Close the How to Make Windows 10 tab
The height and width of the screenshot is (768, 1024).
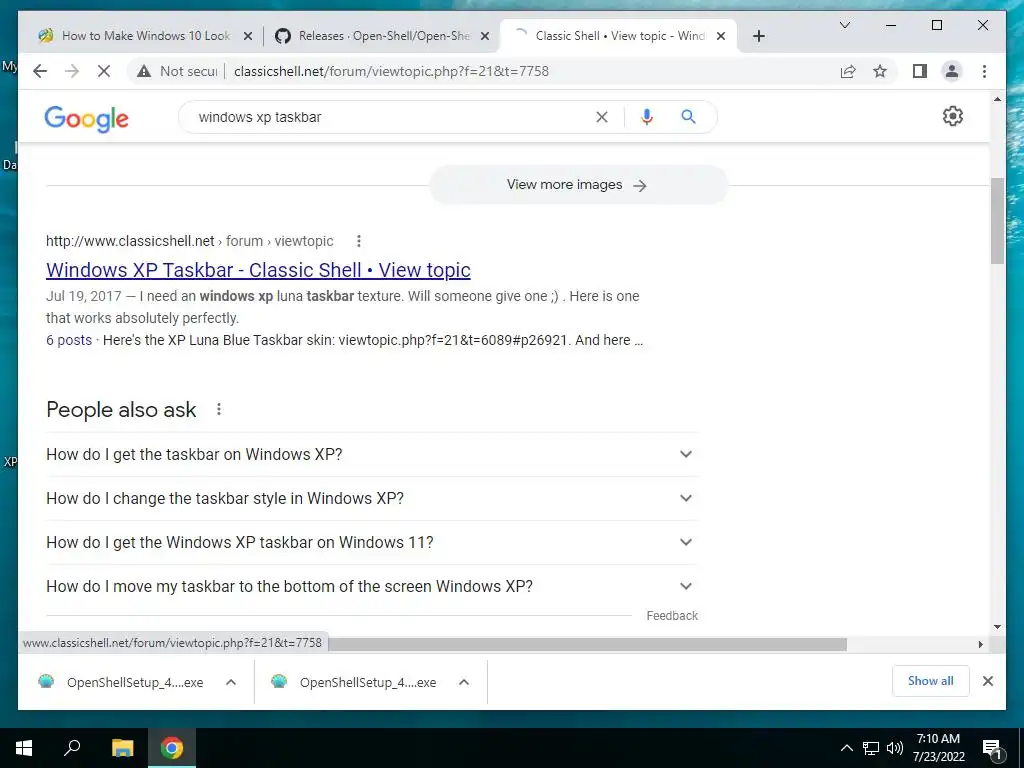click(248, 37)
